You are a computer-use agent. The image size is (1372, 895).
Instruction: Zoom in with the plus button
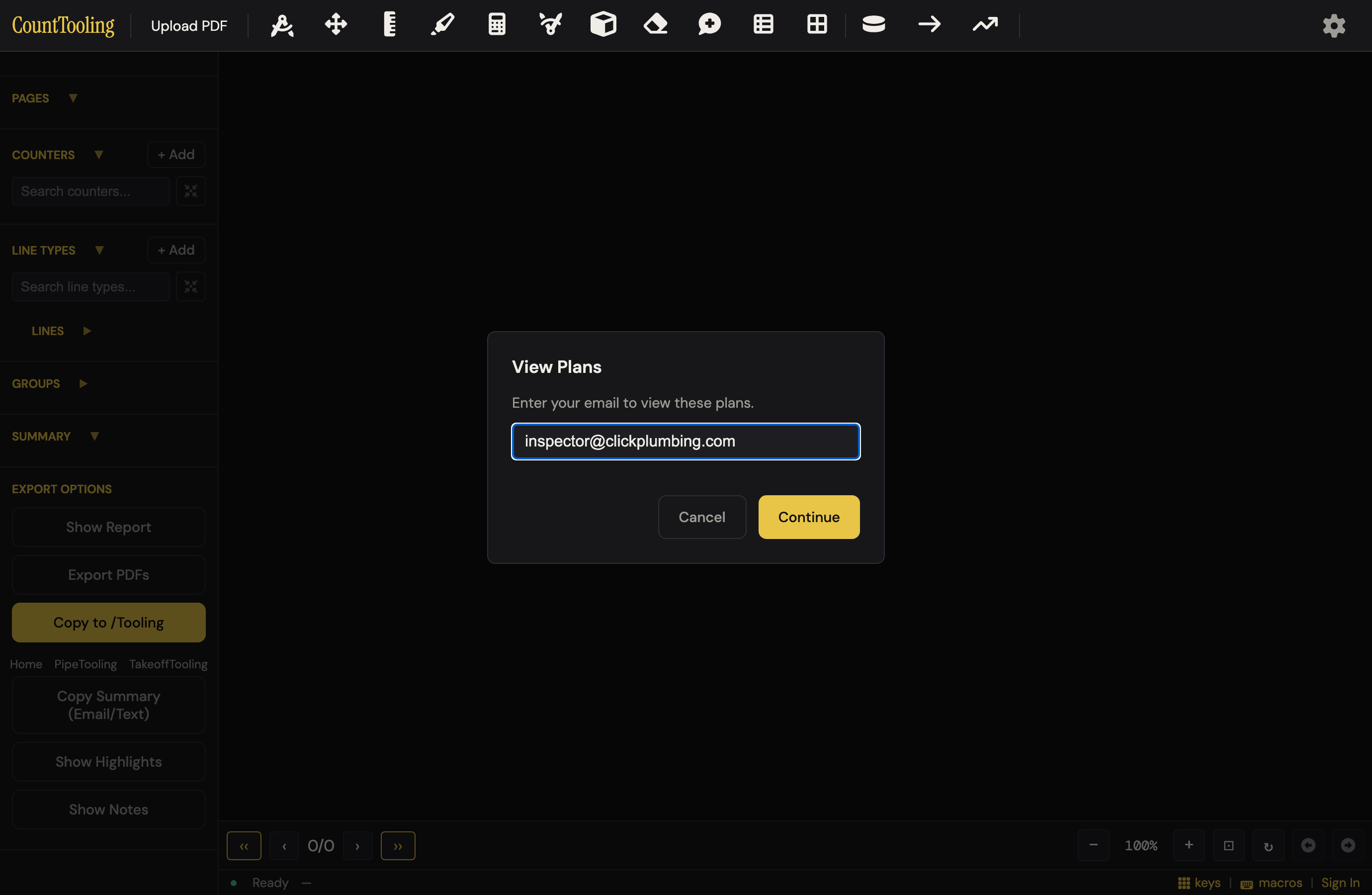pyautogui.click(x=1189, y=845)
